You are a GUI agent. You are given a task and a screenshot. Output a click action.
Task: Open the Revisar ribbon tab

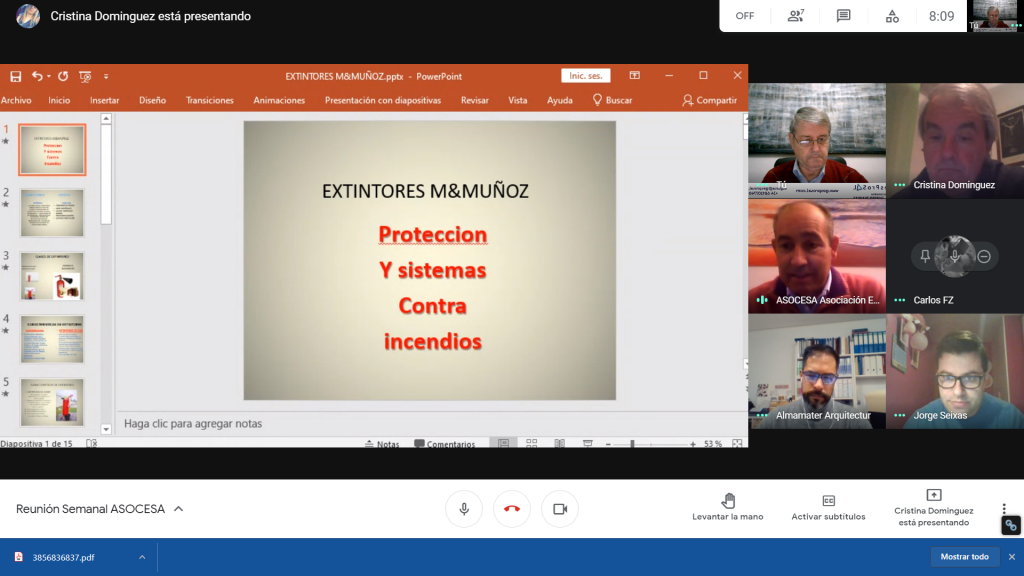(x=475, y=100)
